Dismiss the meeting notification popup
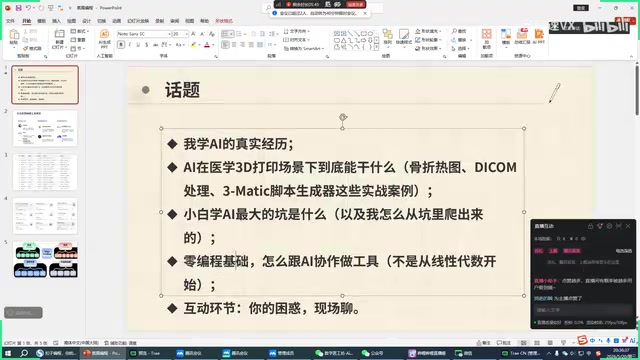640x360 pixels. [365, 13]
